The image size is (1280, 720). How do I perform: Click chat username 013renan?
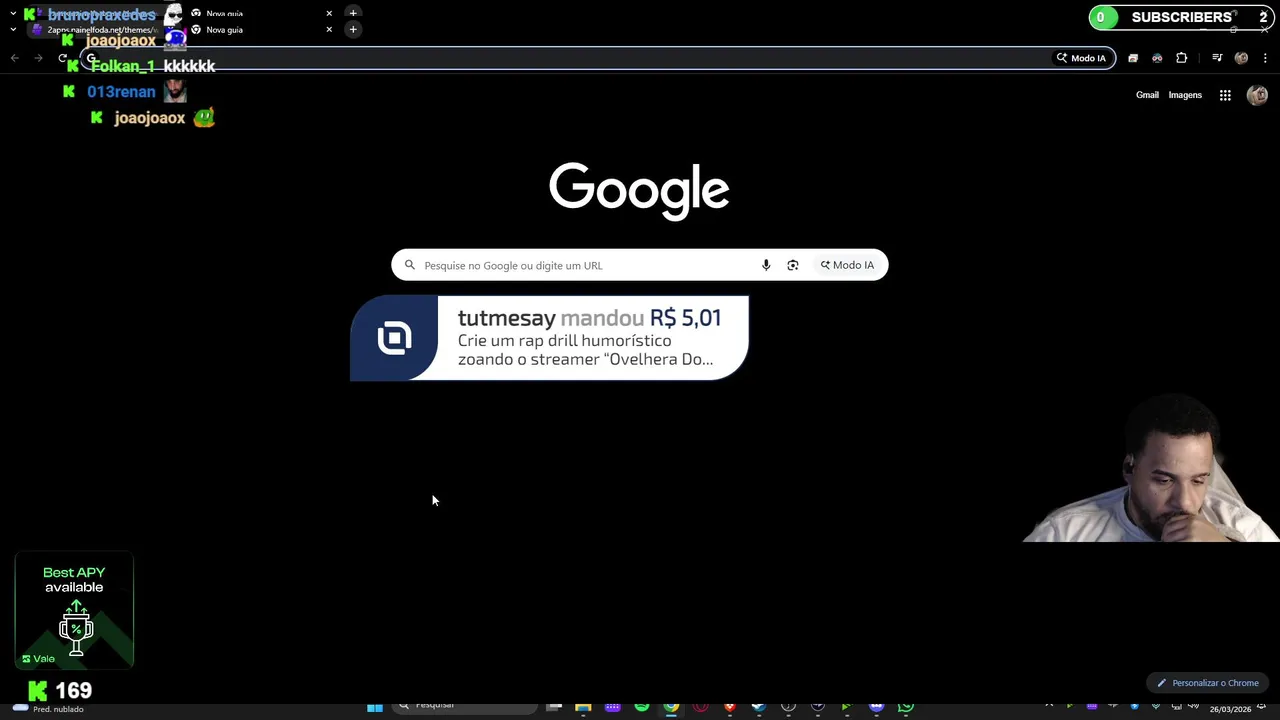tap(121, 92)
